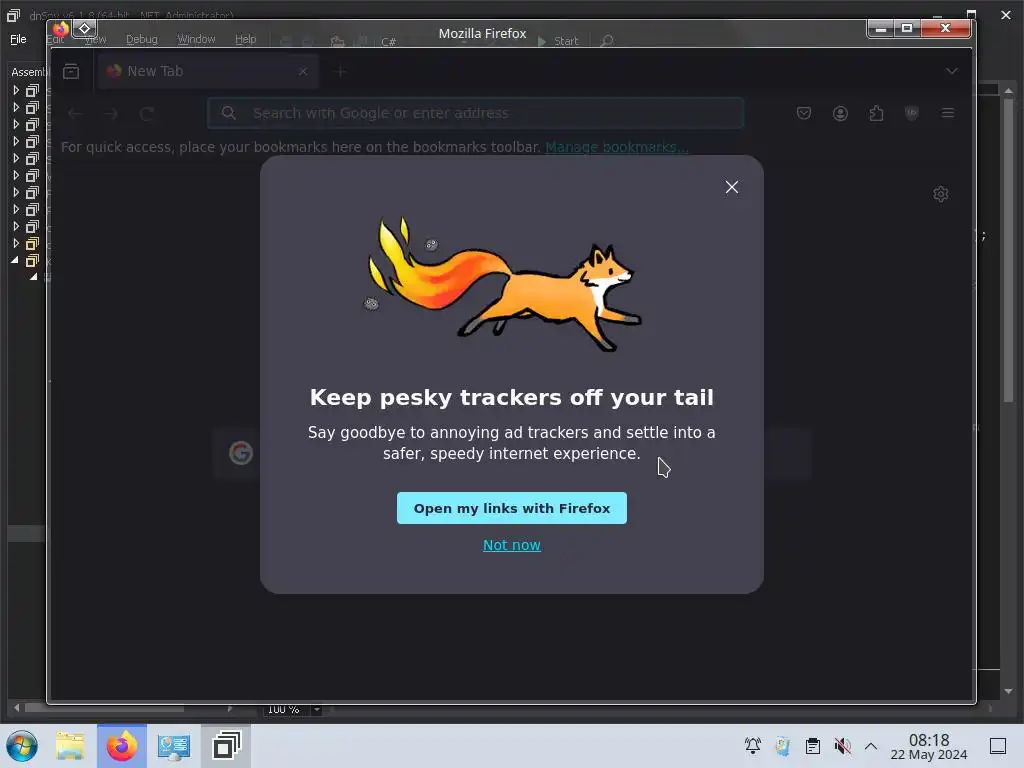Open dnSpy Debug menu
The height and width of the screenshot is (768, 1024).
point(142,39)
